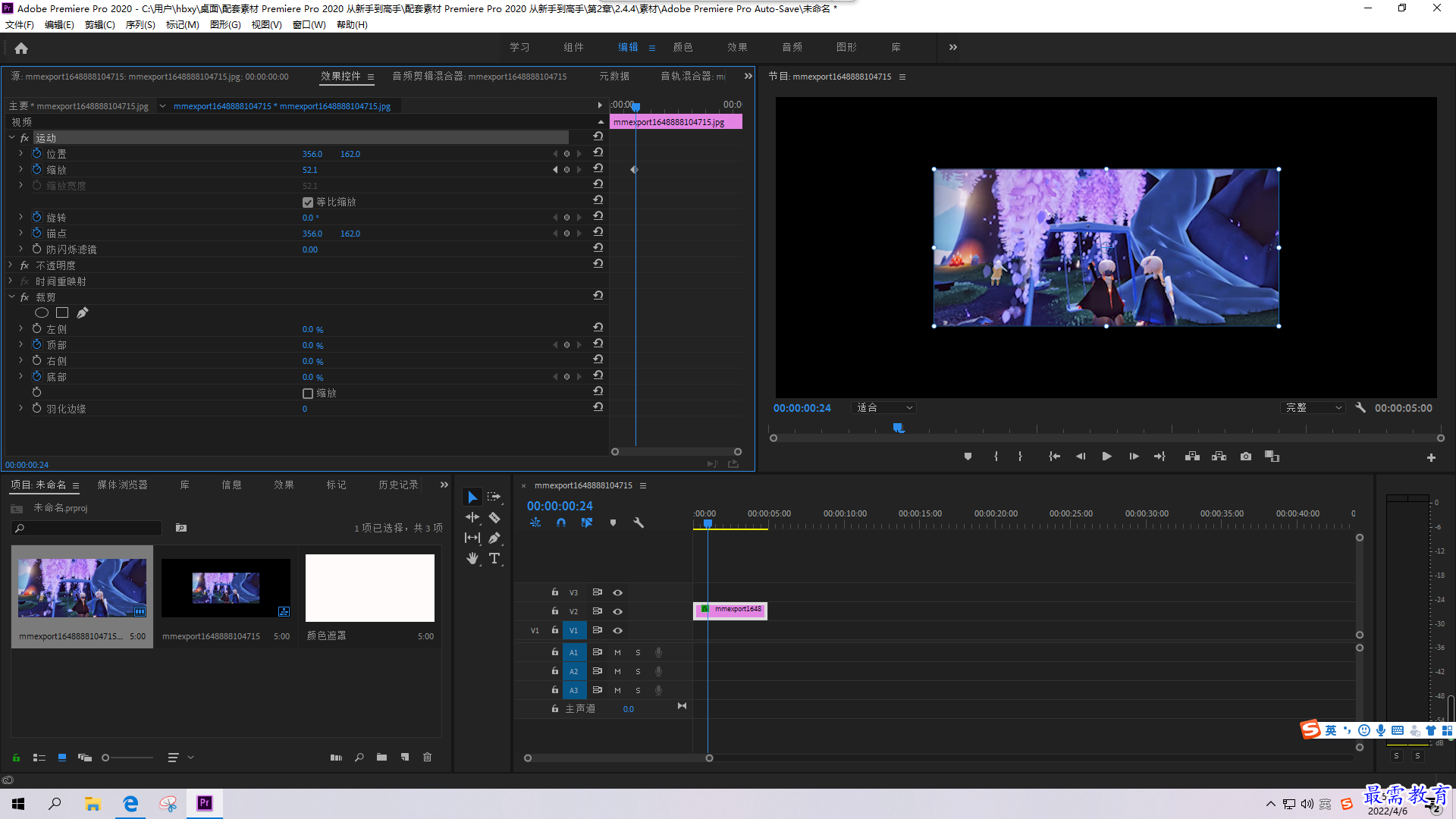The image size is (1456, 819).
Task: Click New Bin folder icon in Project panel
Action: click(381, 757)
